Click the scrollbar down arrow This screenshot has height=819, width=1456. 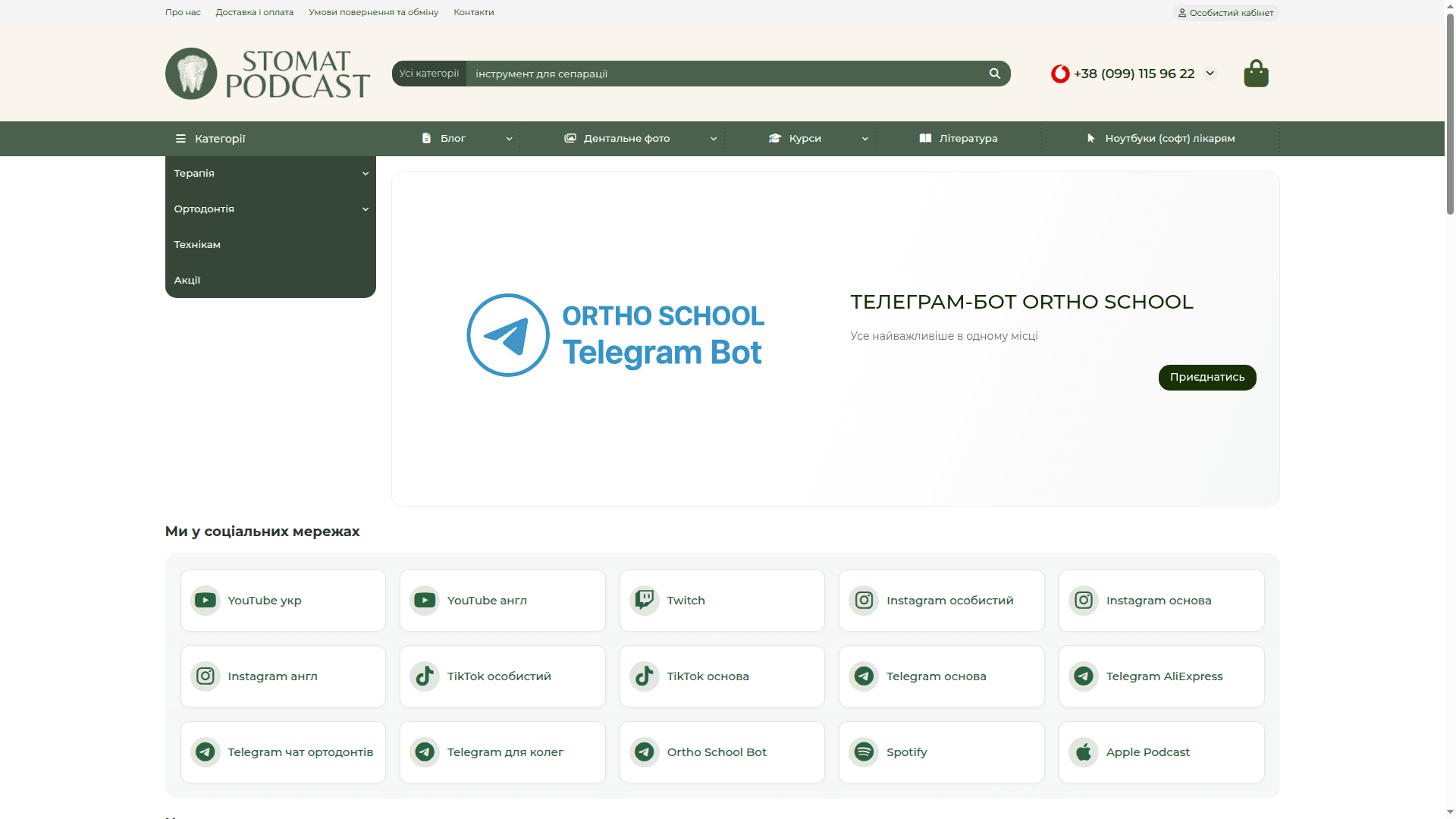(1450, 812)
